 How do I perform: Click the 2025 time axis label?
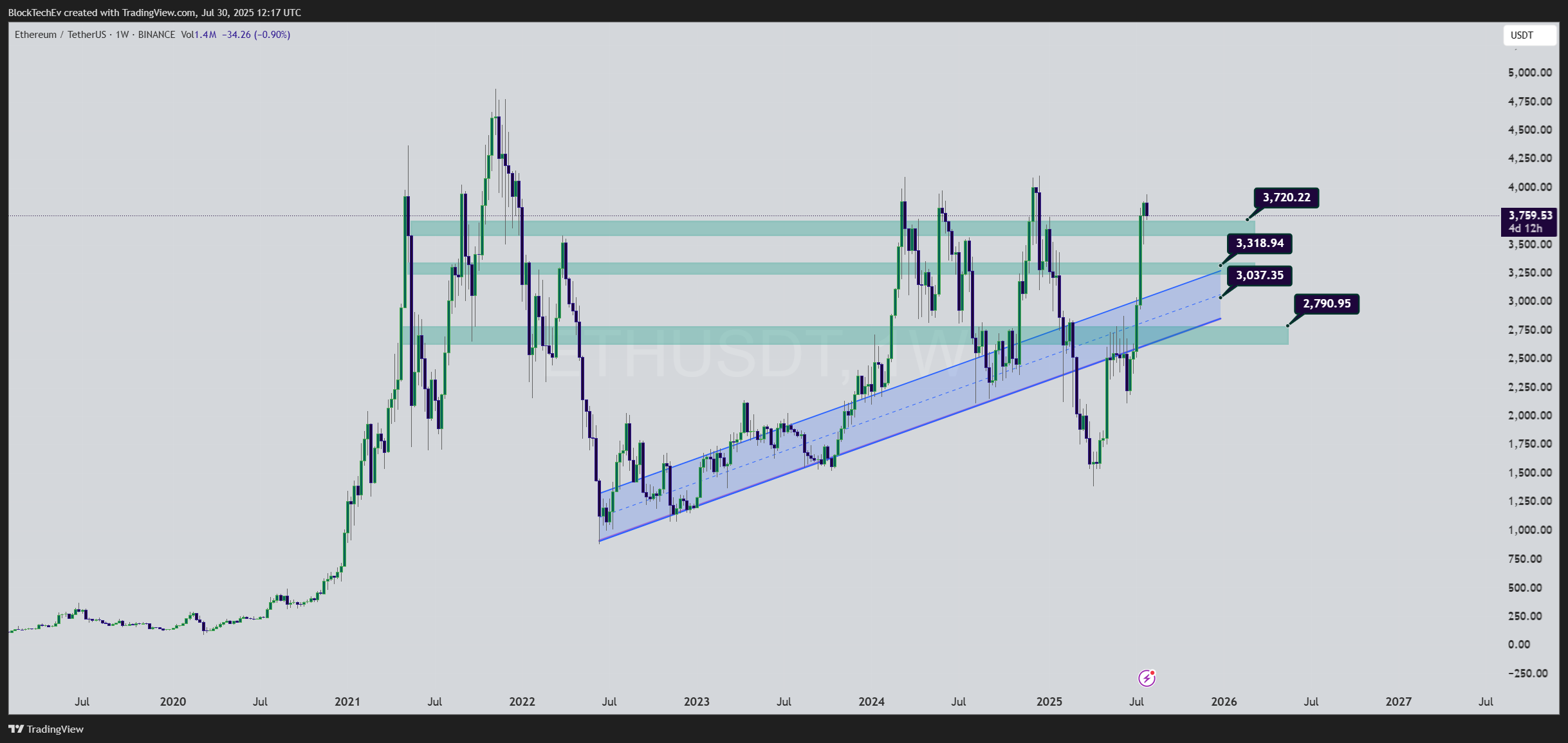[1049, 702]
